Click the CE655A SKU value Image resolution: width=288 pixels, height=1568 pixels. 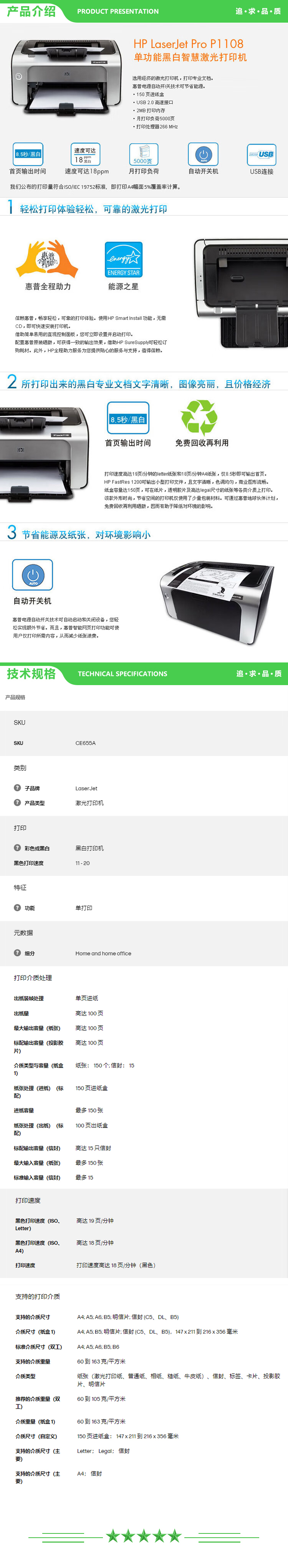pos(85,743)
